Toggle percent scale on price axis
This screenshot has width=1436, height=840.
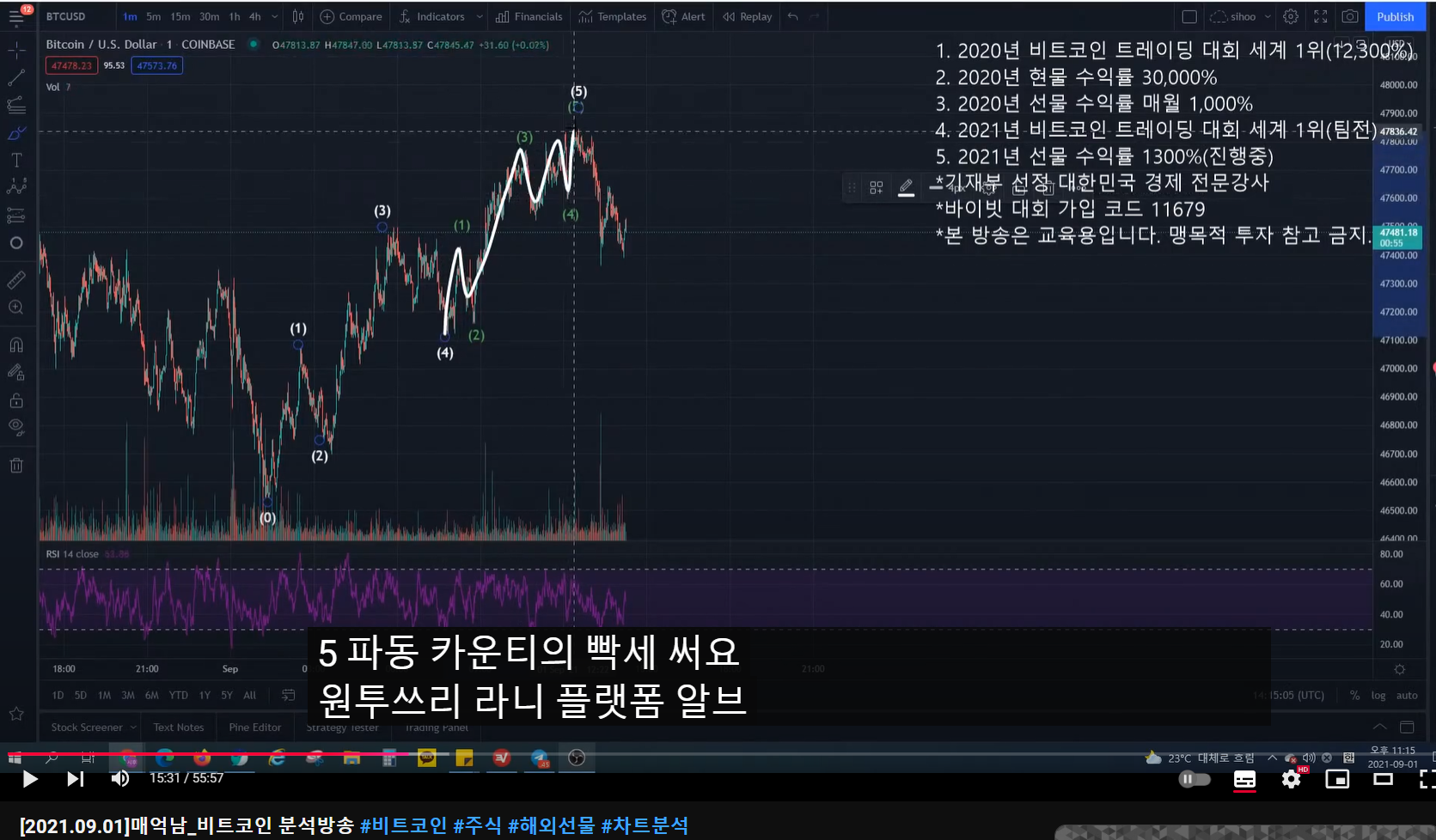(x=1354, y=695)
